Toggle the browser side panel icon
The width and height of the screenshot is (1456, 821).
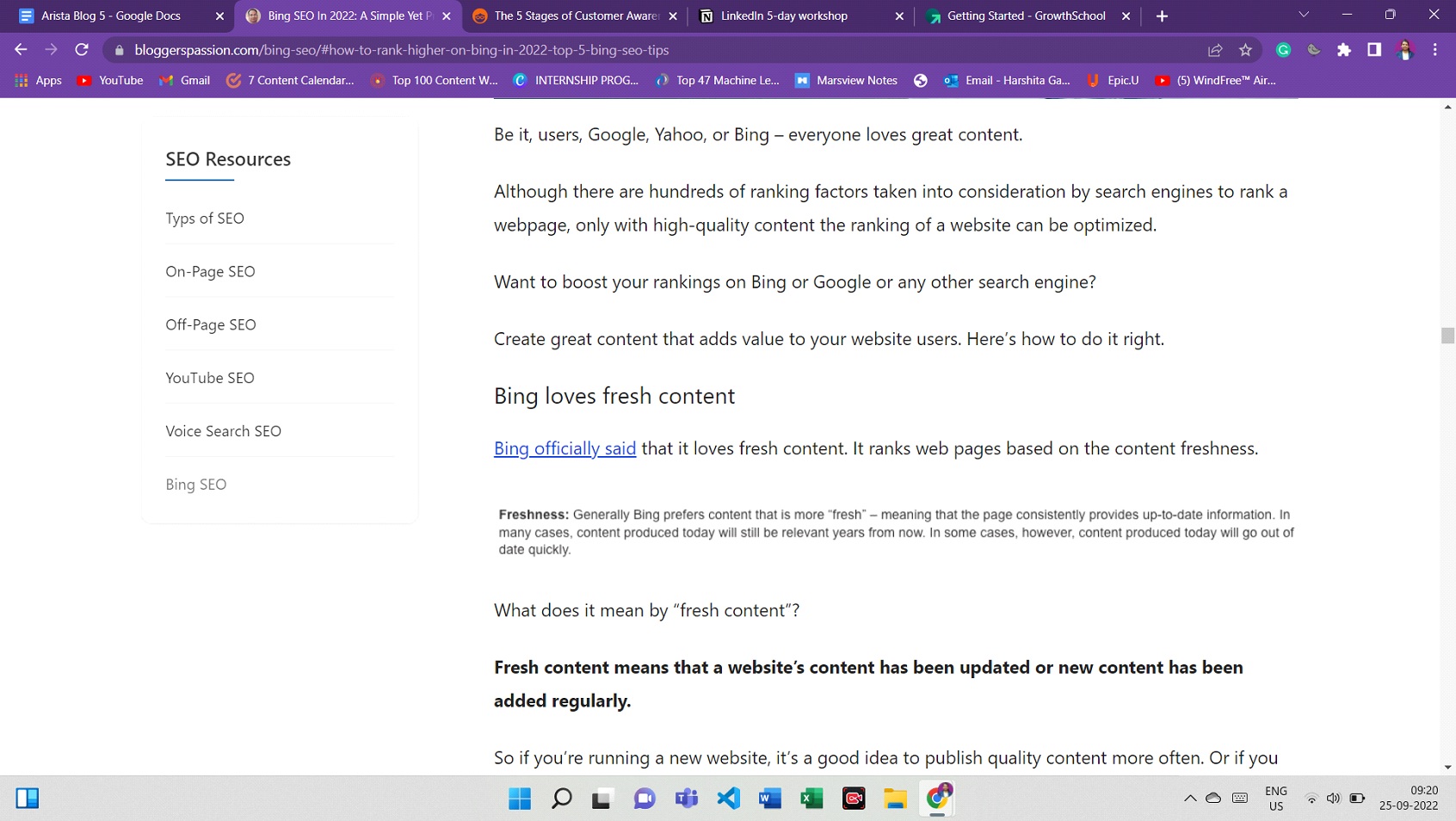tap(1374, 50)
